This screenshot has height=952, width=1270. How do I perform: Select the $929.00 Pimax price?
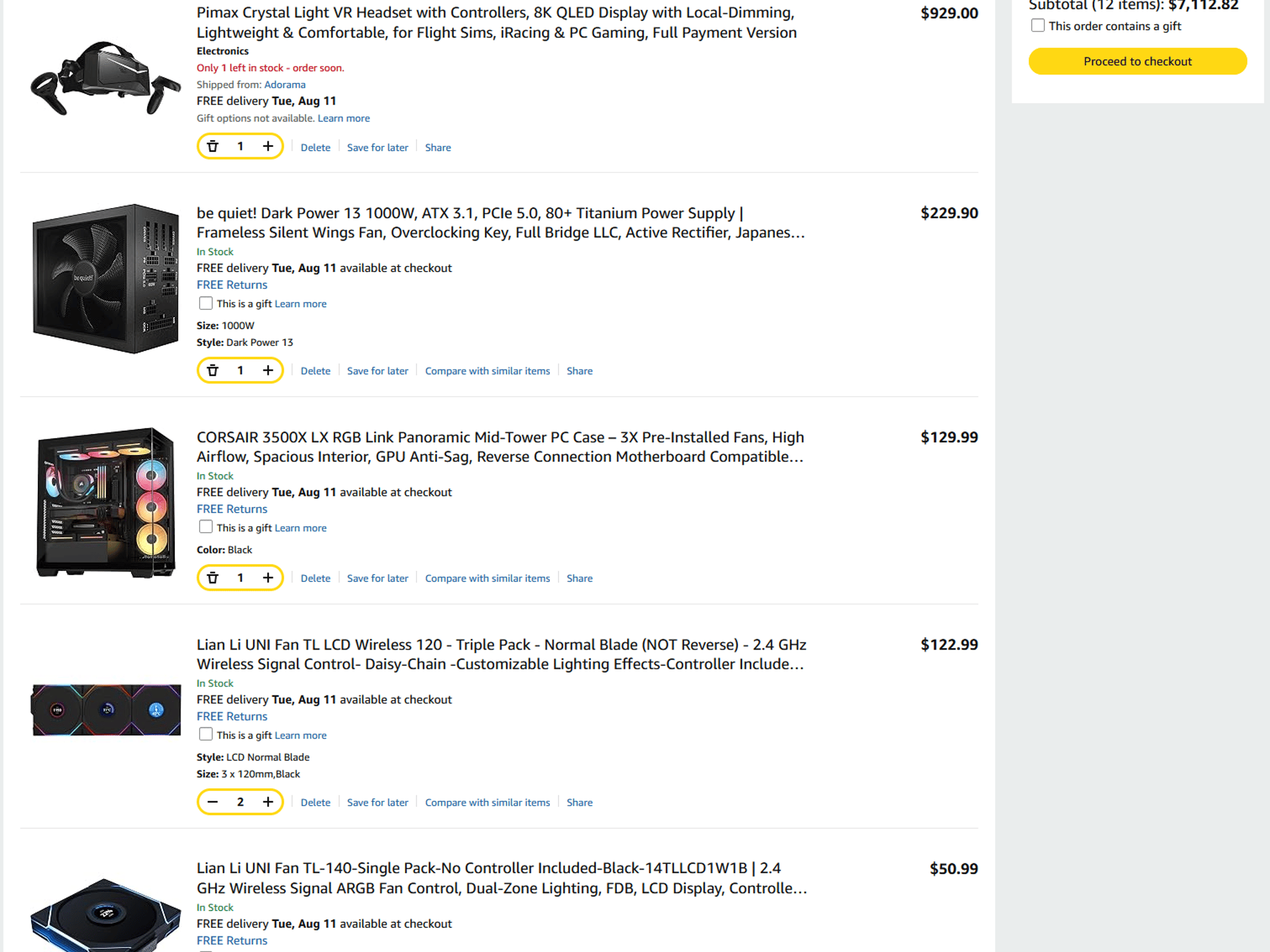(949, 14)
